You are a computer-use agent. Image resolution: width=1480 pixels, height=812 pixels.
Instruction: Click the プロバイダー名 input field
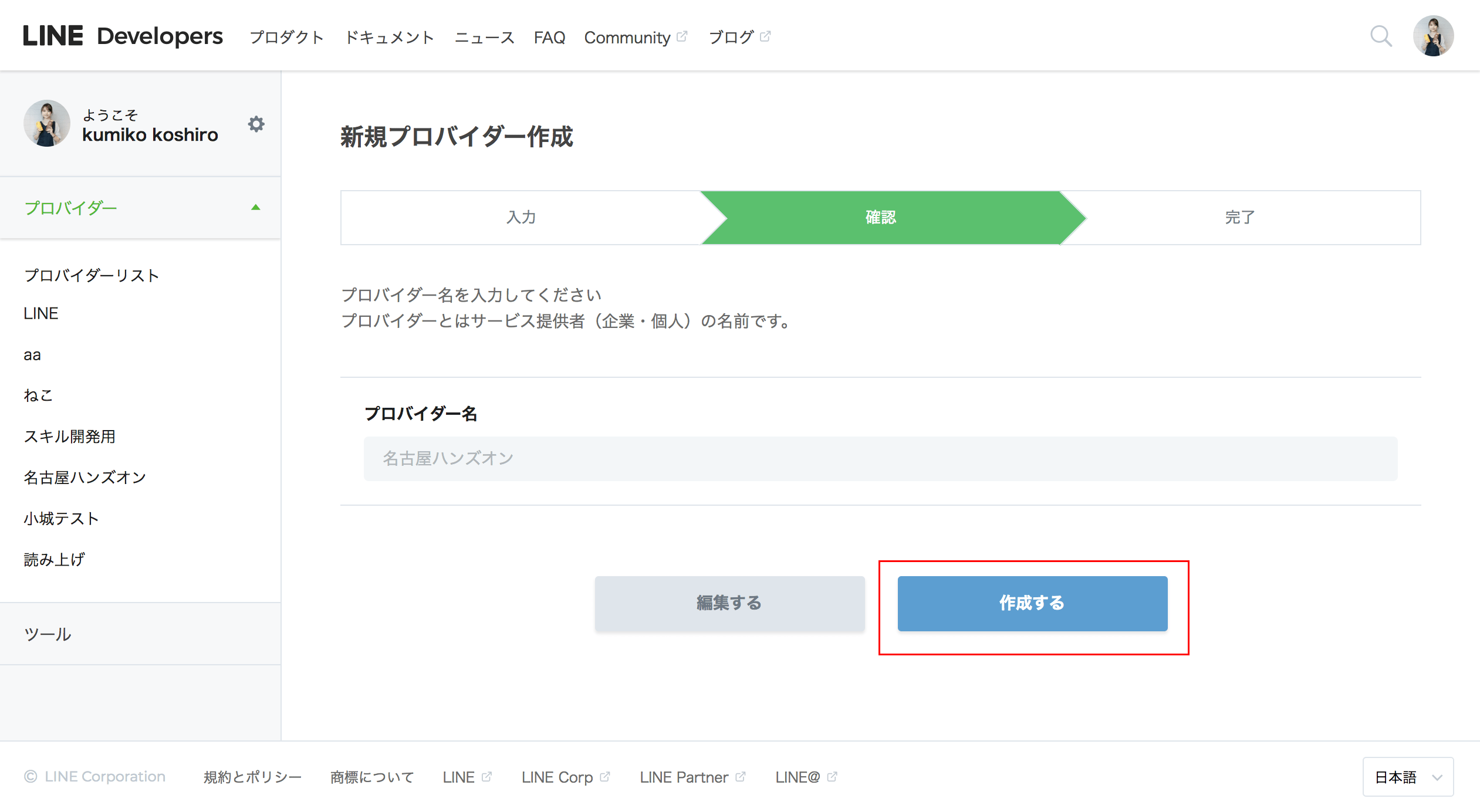click(x=880, y=458)
